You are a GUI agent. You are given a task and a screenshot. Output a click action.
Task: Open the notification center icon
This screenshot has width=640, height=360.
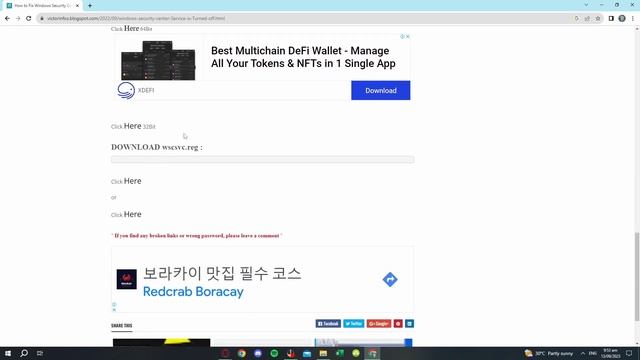[629, 353]
